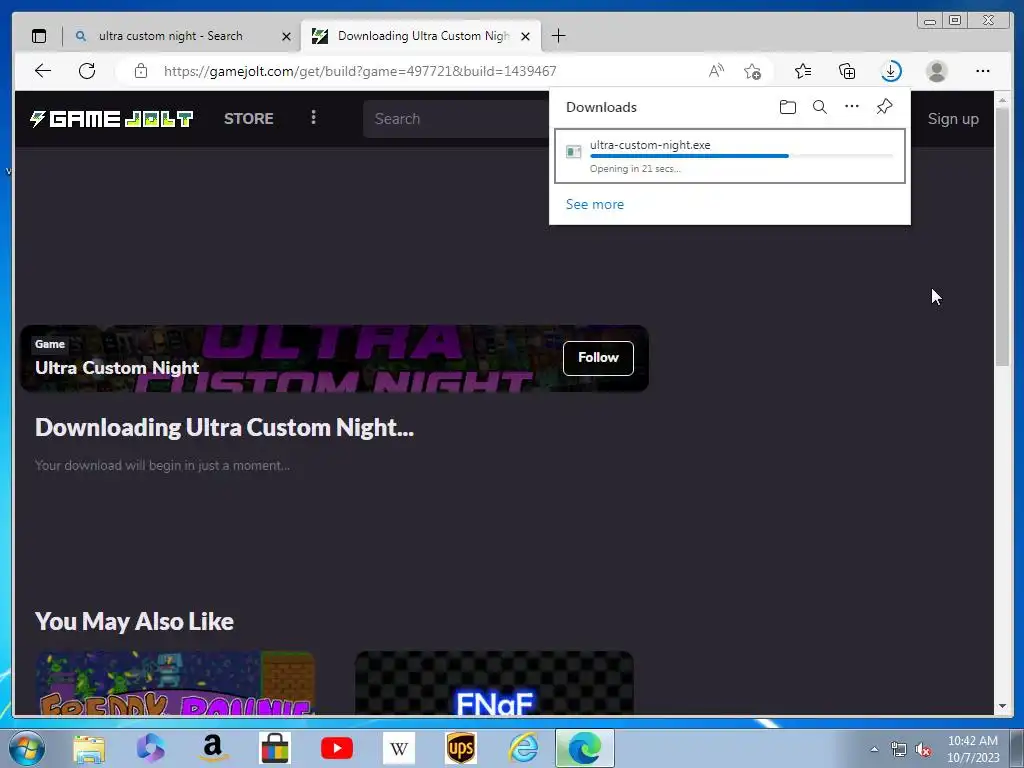Click the browser address bar URL
1024x768 pixels.
(360, 71)
